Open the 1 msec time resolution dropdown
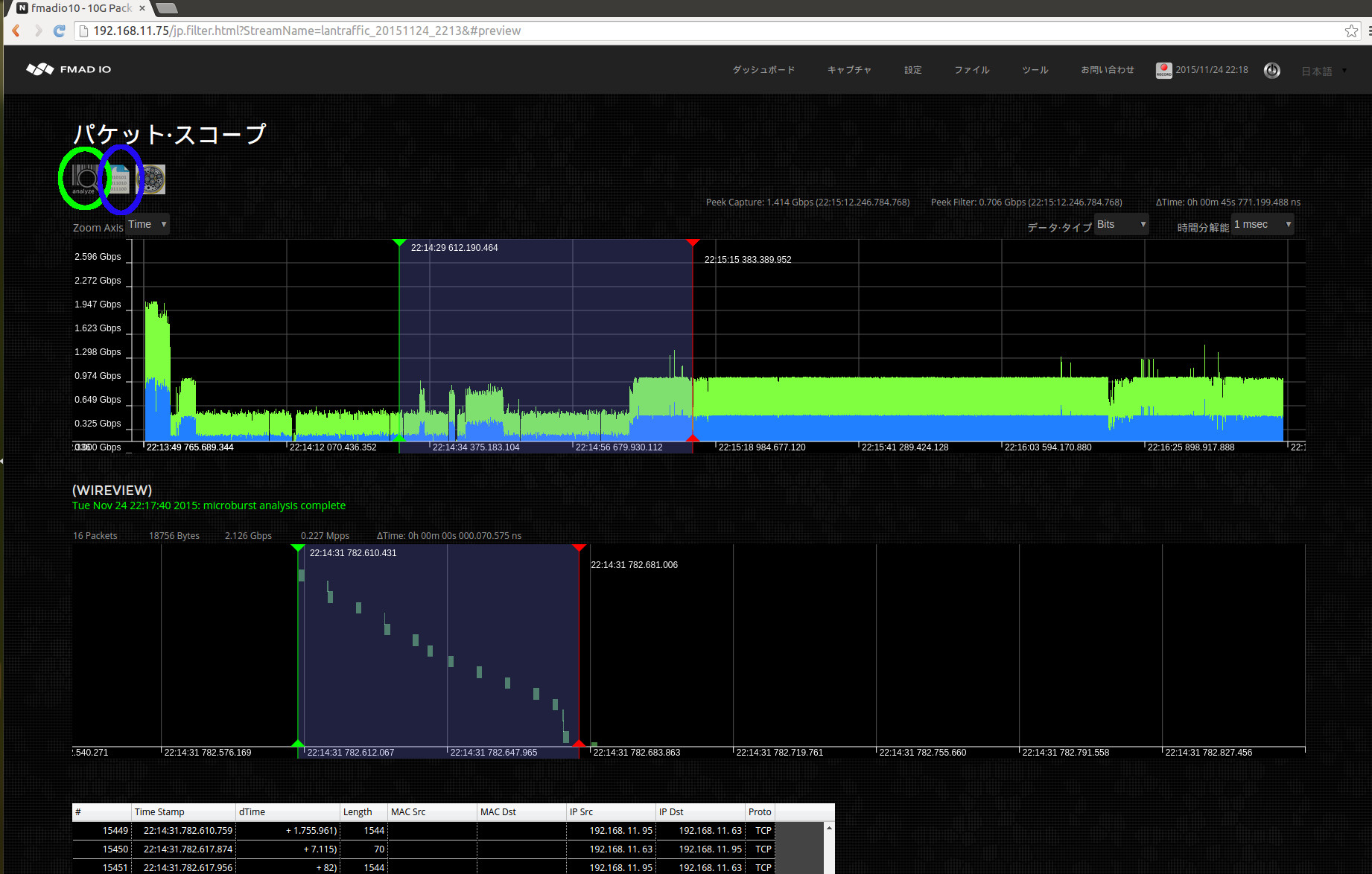The height and width of the screenshot is (874, 1372). tap(1262, 224)
